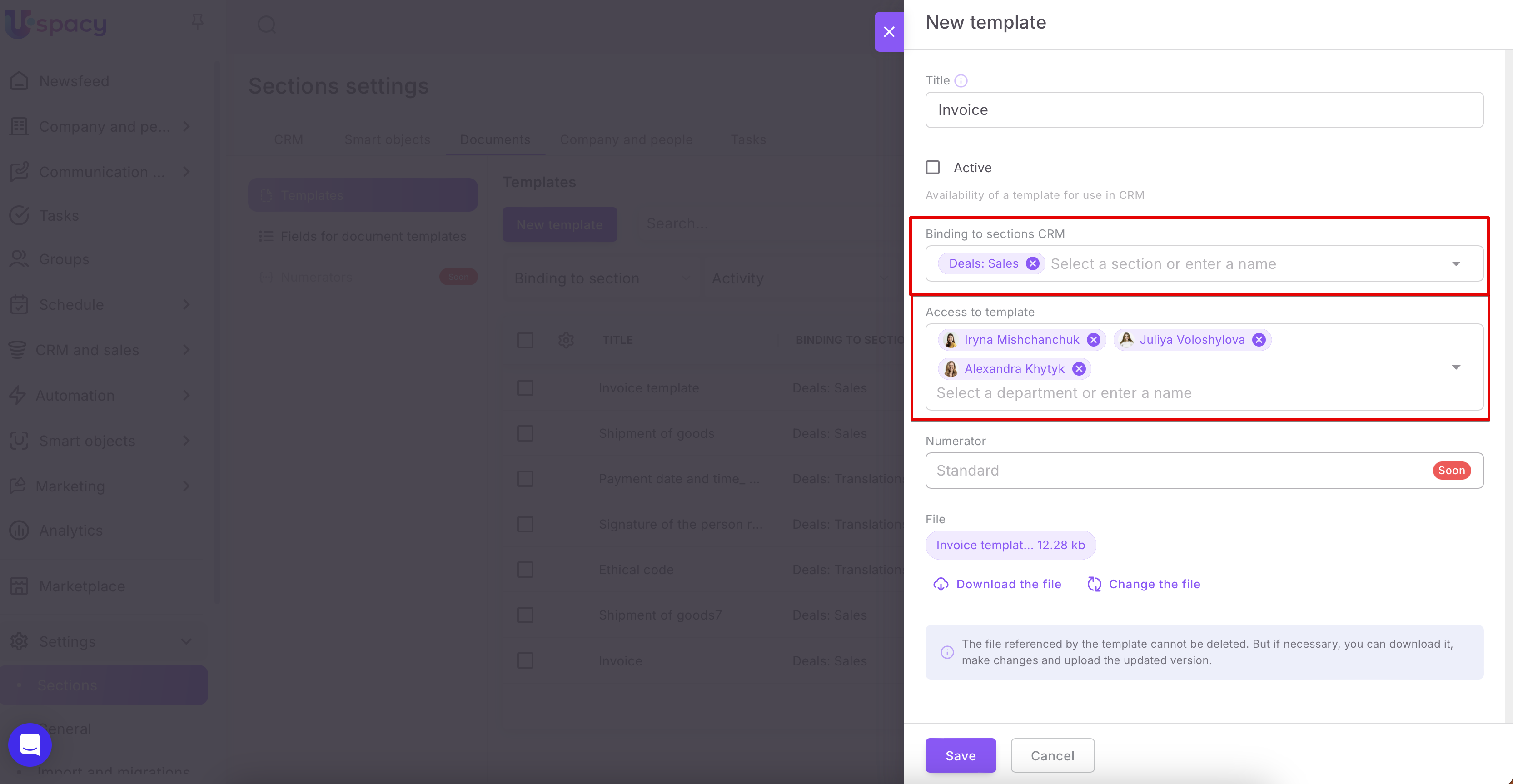Save the new template

coord(961,755)
